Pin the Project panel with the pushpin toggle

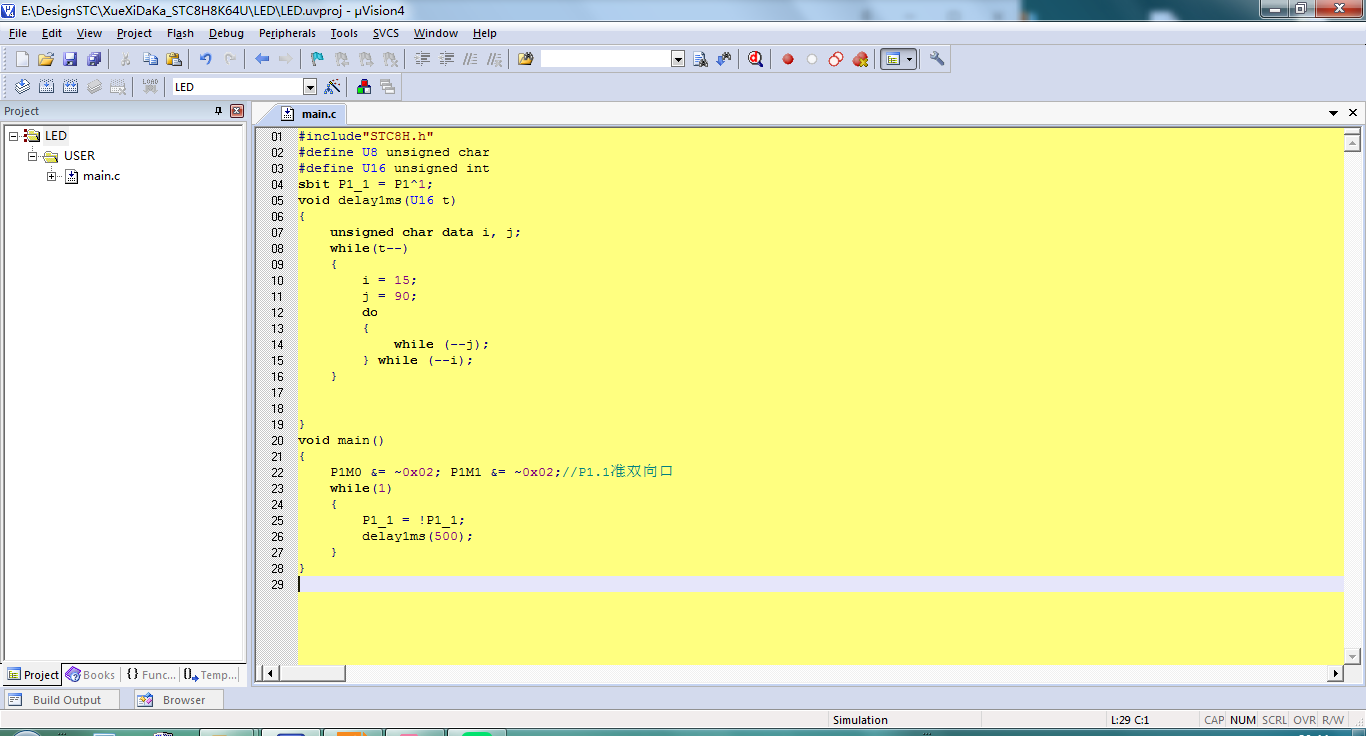click(x=219, y=111)
